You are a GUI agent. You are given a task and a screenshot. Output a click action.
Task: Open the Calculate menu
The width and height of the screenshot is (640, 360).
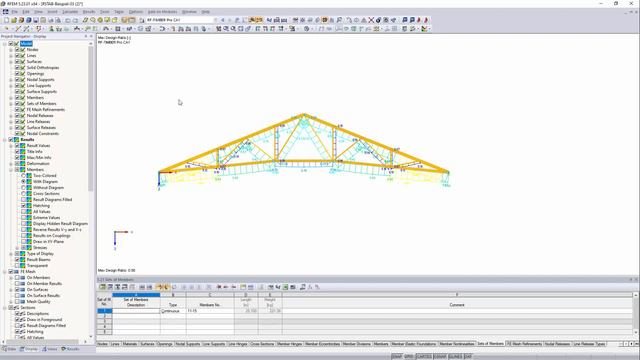pos(70,12)
